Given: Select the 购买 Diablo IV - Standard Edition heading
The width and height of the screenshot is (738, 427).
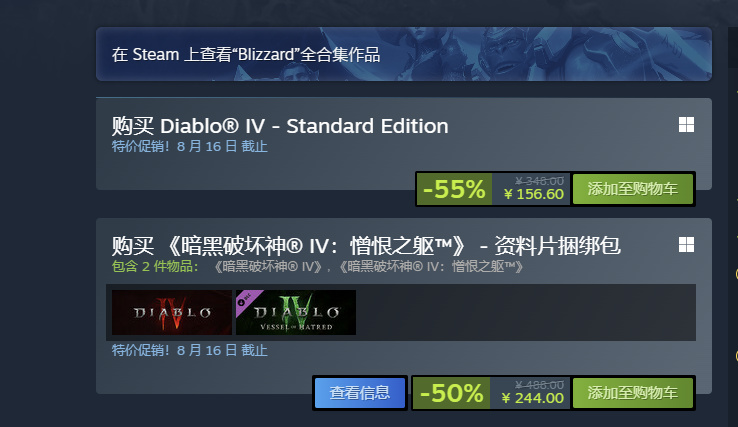Looking at the screenshot, I should (x=280, y=126).
